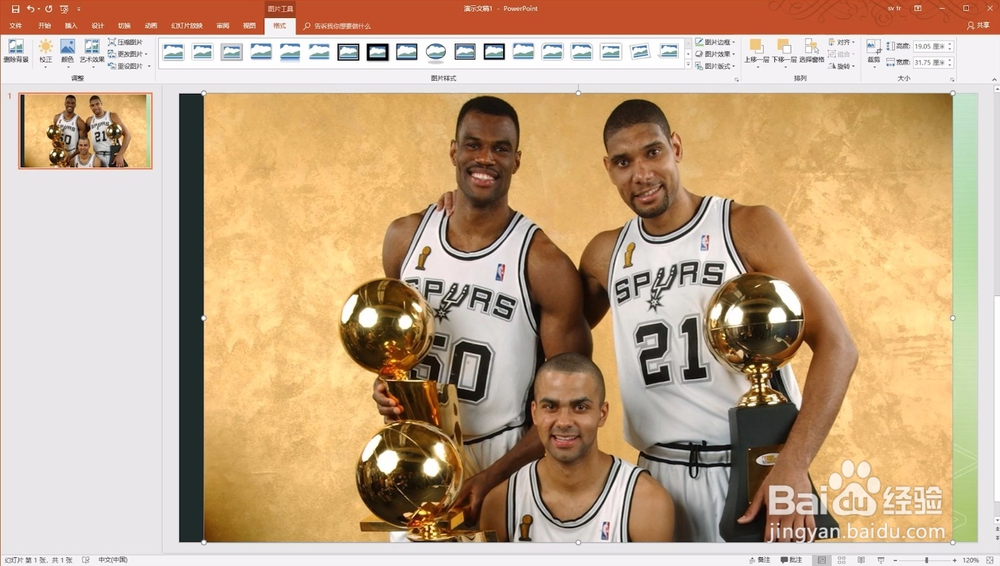Screen dimensions: 1000x566
Task: Click the zoom slider handle
Action: [x=927, y=560]
